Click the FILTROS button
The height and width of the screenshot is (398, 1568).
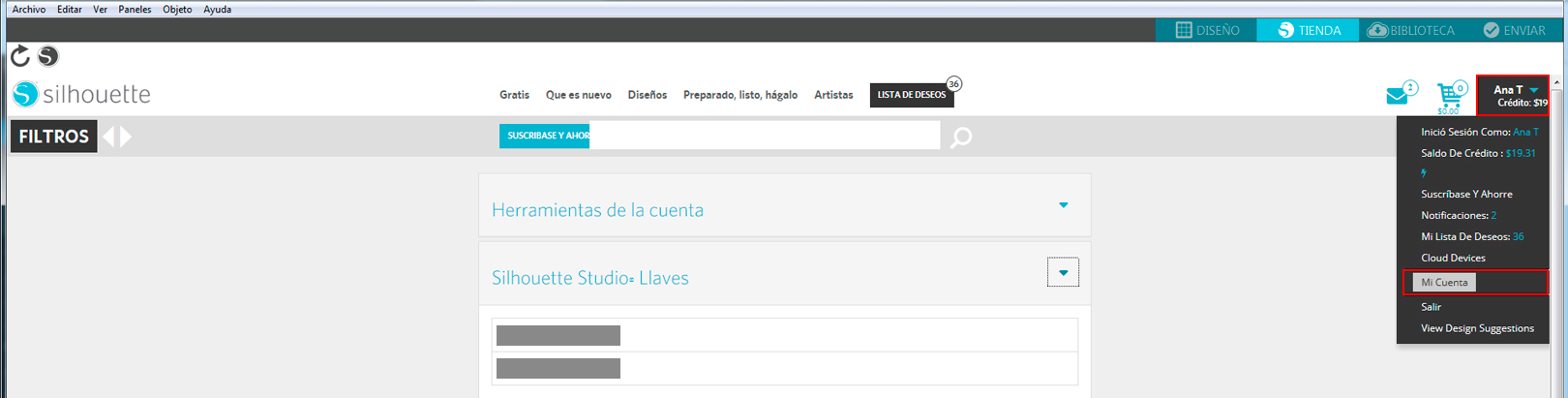pyautogui.click(x=54, y=137)
